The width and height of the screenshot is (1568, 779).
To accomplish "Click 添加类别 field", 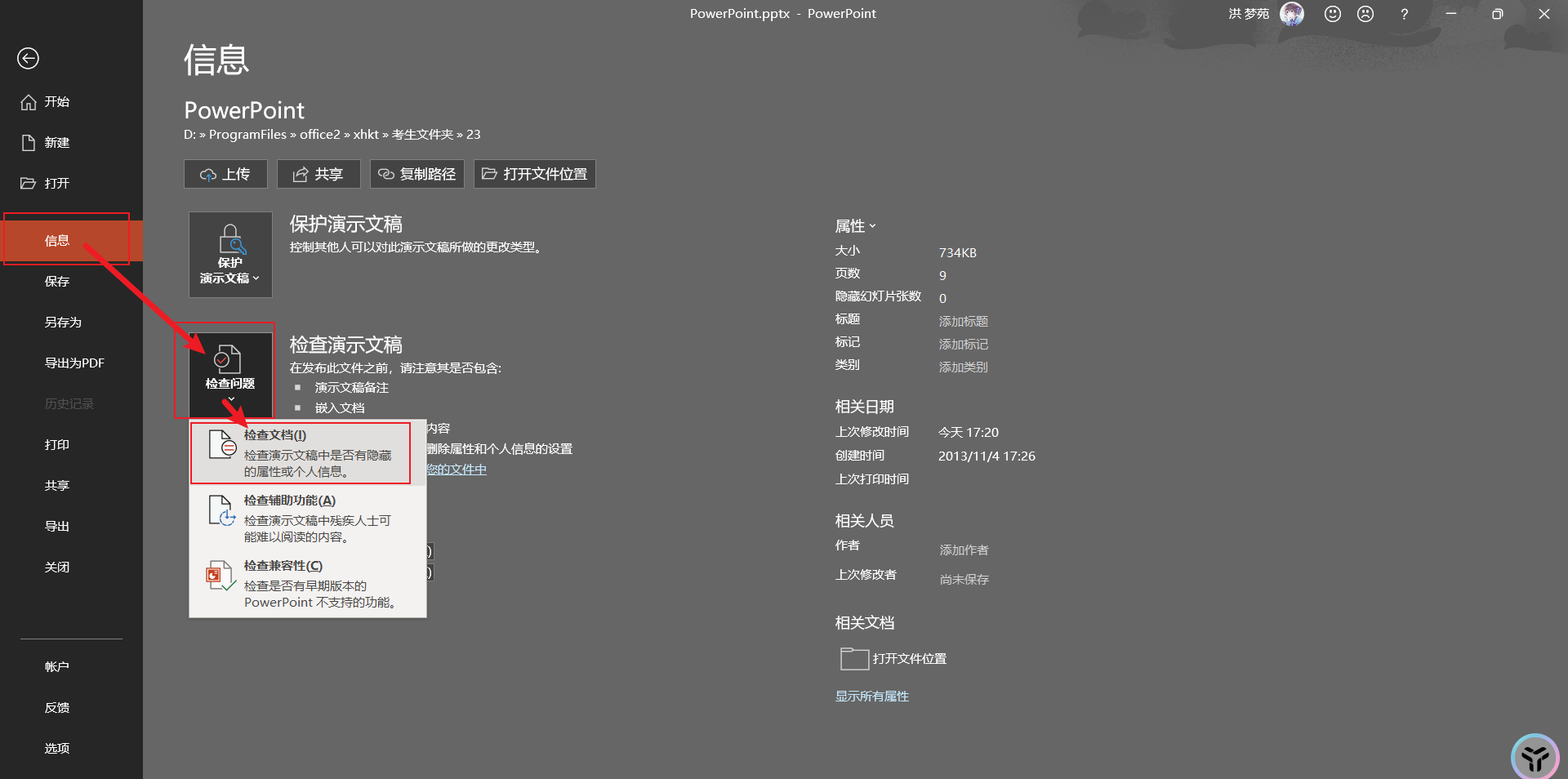I will (x=964, y=367).
